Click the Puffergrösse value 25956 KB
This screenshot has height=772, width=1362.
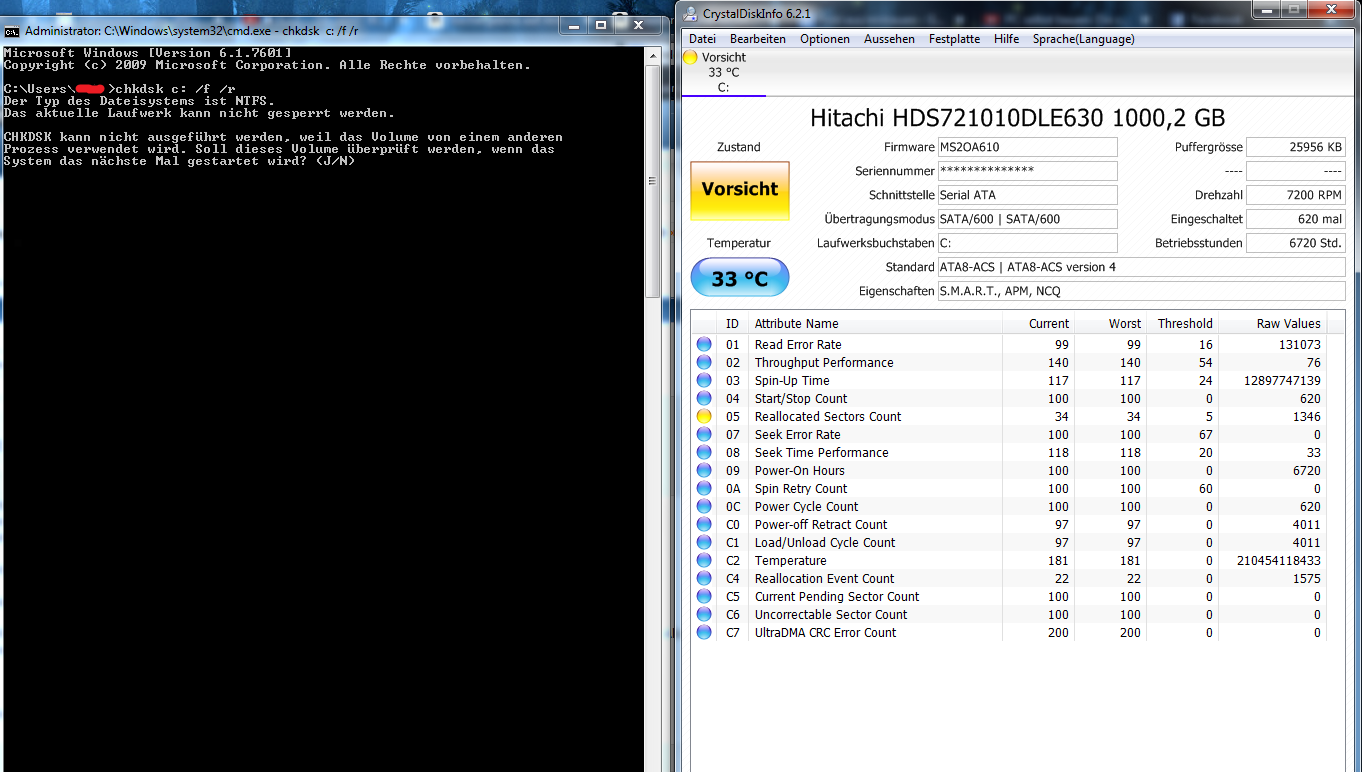(1296, 147)
